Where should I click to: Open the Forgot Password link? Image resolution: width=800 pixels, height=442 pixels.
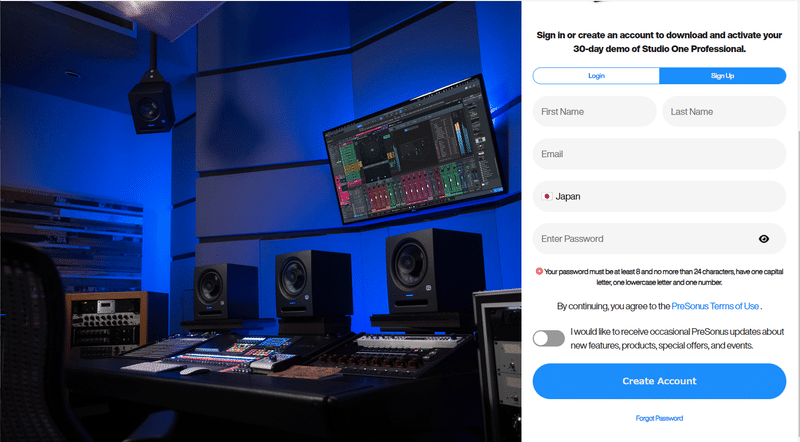(x=659, y=418)
